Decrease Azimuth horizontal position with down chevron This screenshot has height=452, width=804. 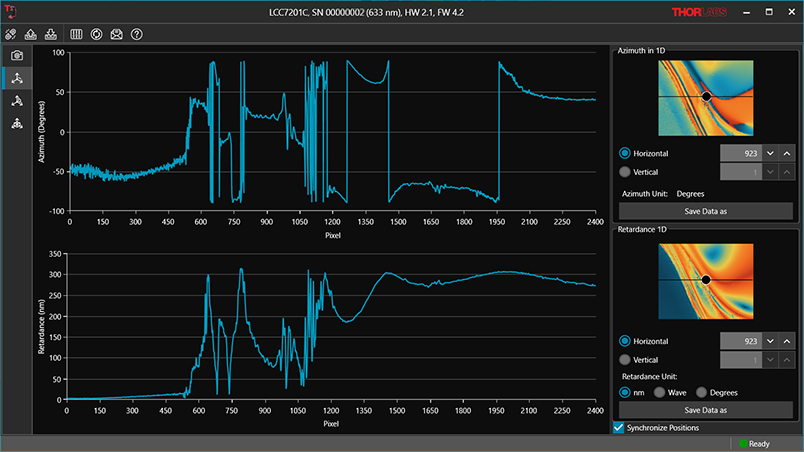pos(770,153)
